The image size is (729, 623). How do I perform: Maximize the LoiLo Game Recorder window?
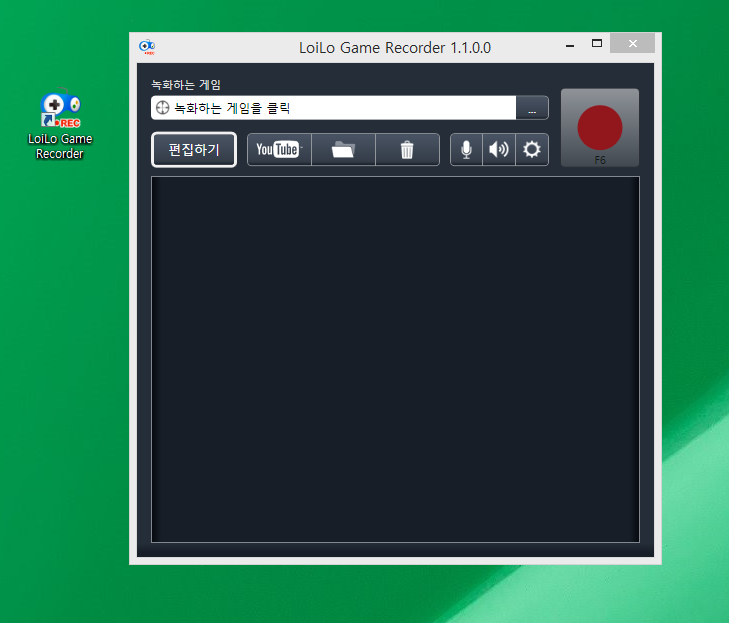tap(597, 44)
